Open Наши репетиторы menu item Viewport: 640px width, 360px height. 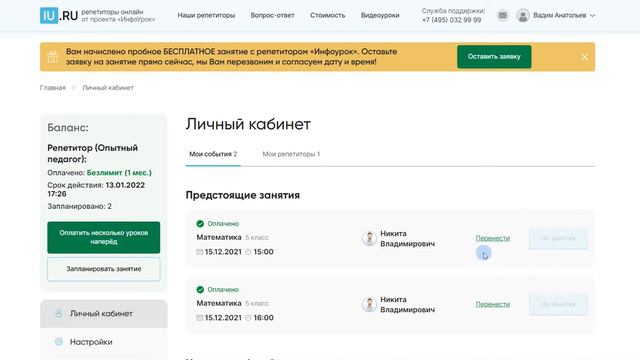[x=206, y=16]
